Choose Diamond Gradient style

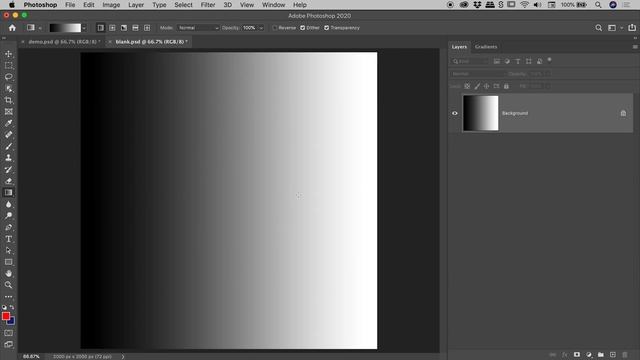pyautogui.click(x=147, y=28)
